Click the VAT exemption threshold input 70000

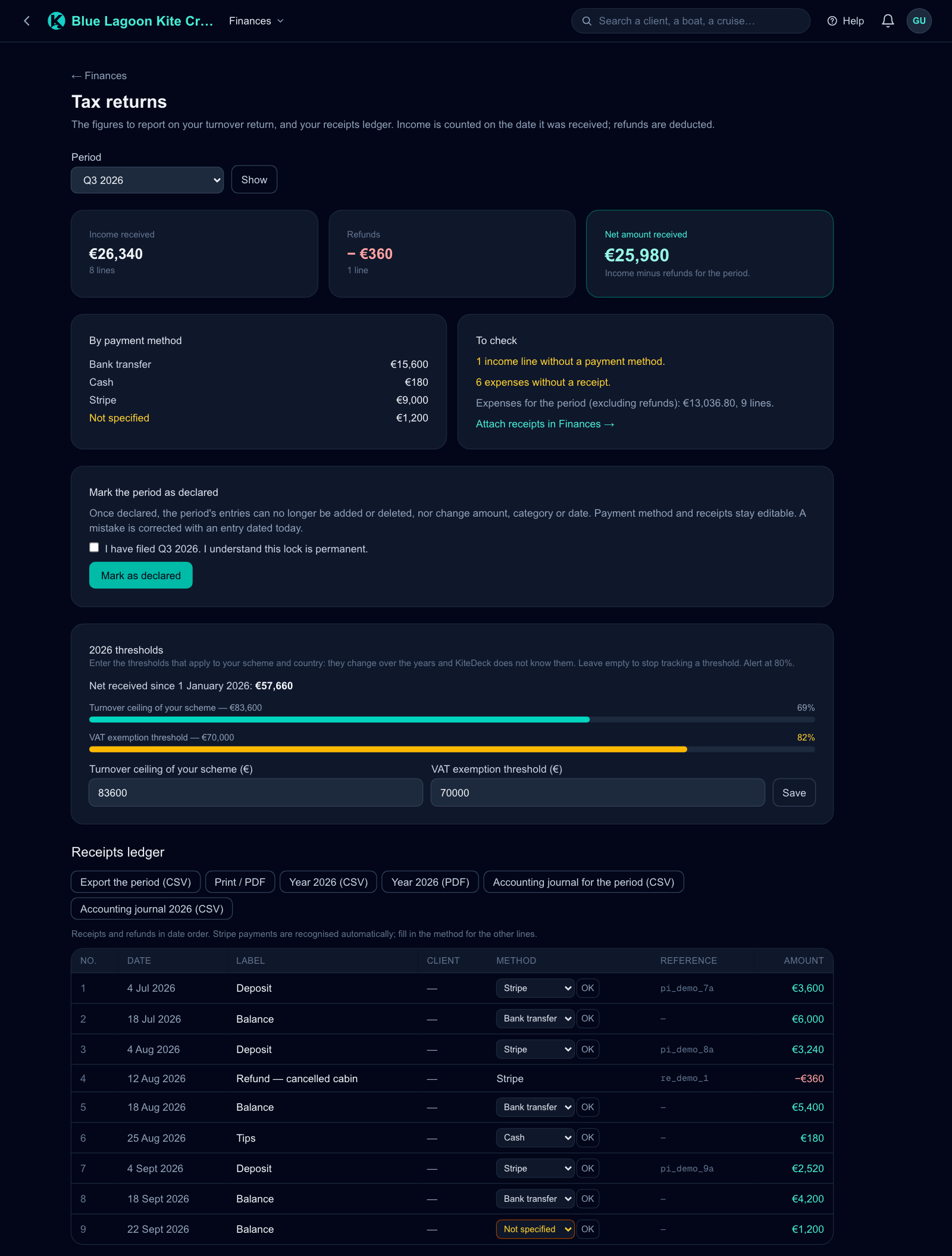[x=598, y=793]
